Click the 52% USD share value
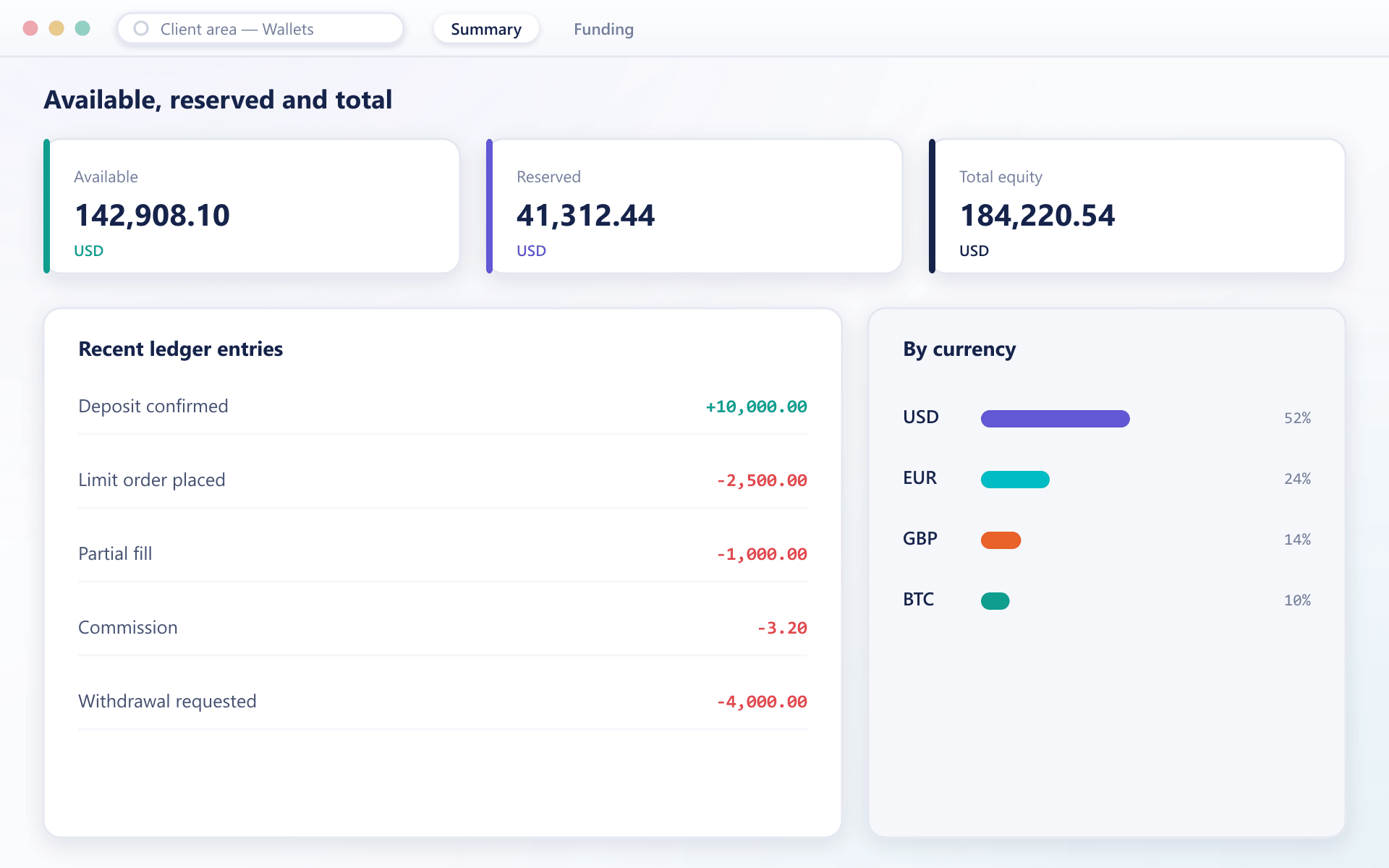 (1297, 418)
